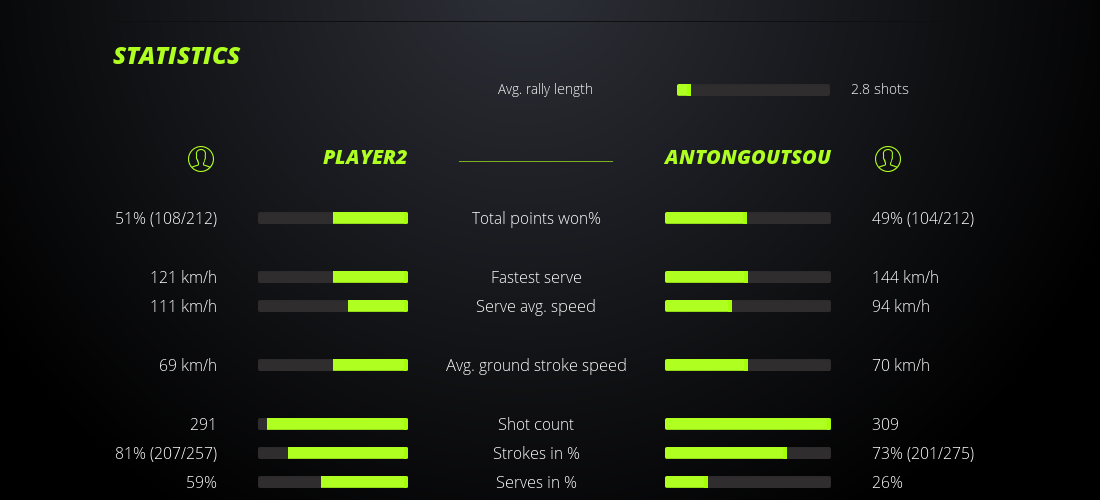Viewport: 1100px width, 500px height.
Task: Click PLAYER2's Avg. ground stroke speed bar
Action: pyautogui.click(x=333, y=365)
